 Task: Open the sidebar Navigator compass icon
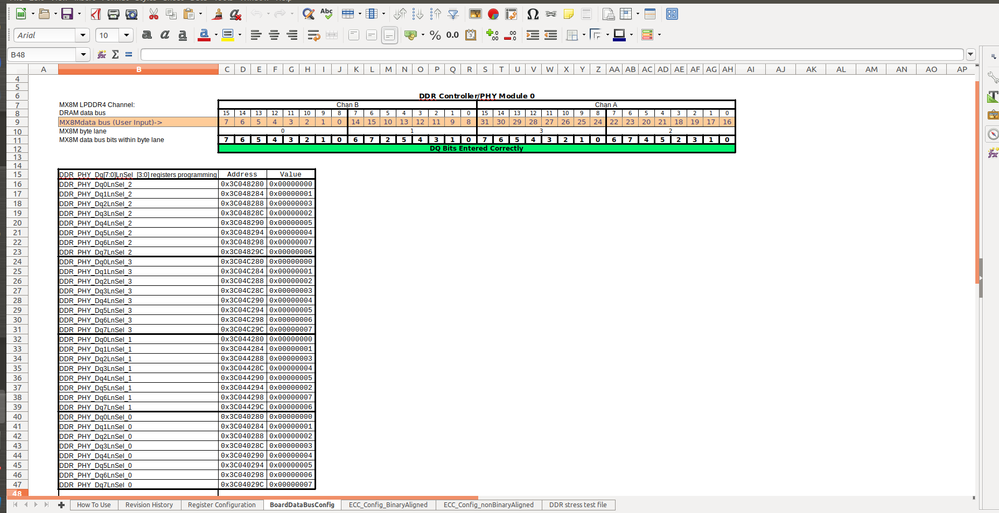[x=993, y=134]
